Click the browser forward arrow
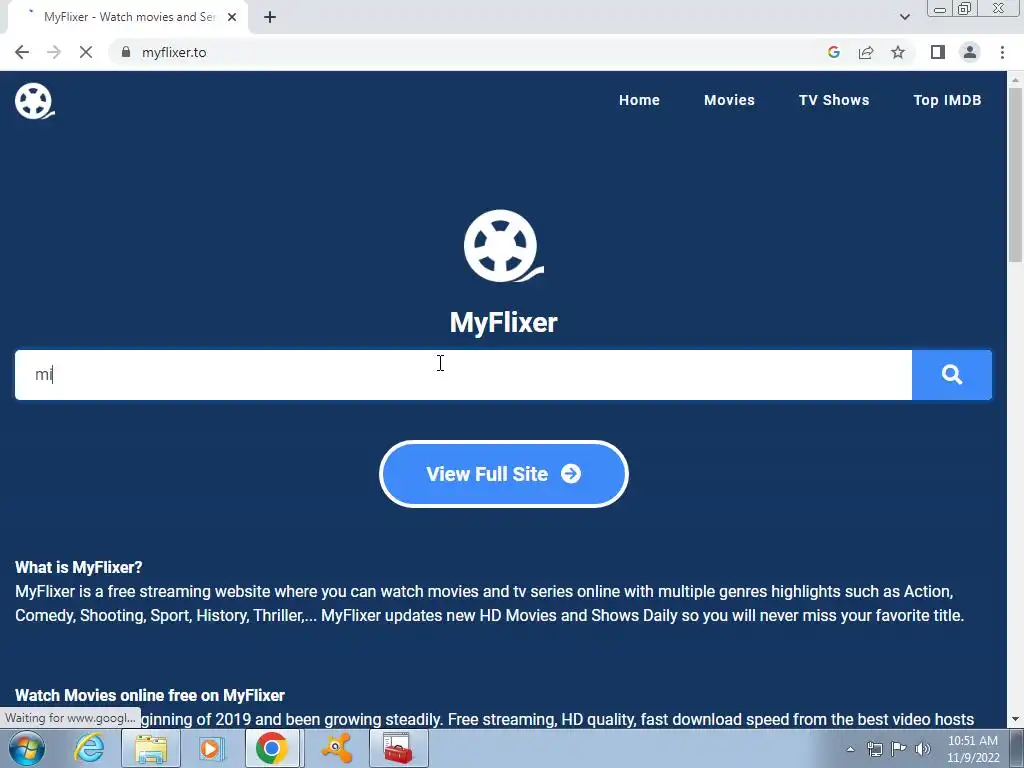The height and width of the screenshot is (768, 1024). 54,52
